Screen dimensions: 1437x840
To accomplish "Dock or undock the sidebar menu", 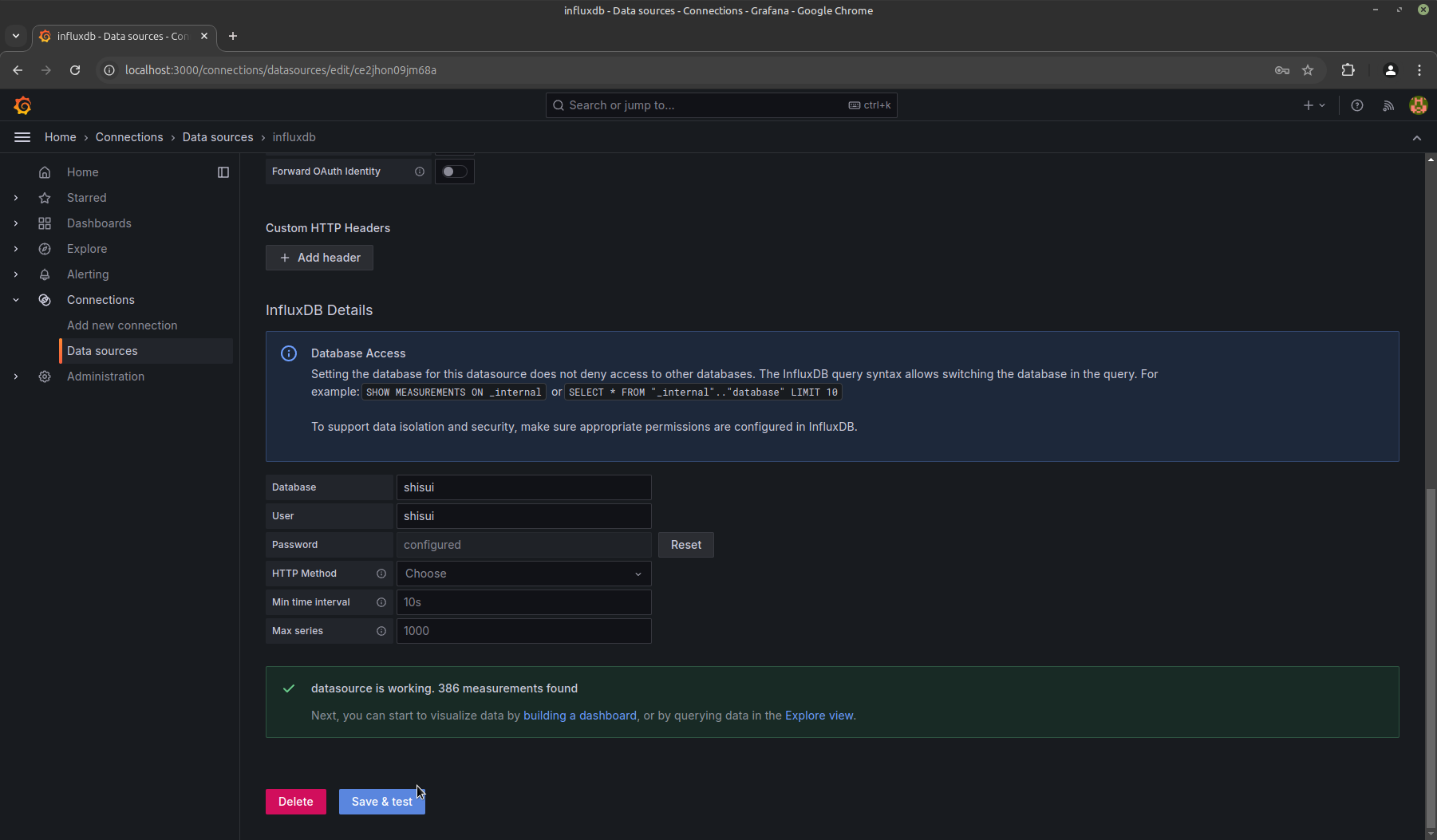I will click(x=223, y=172).
